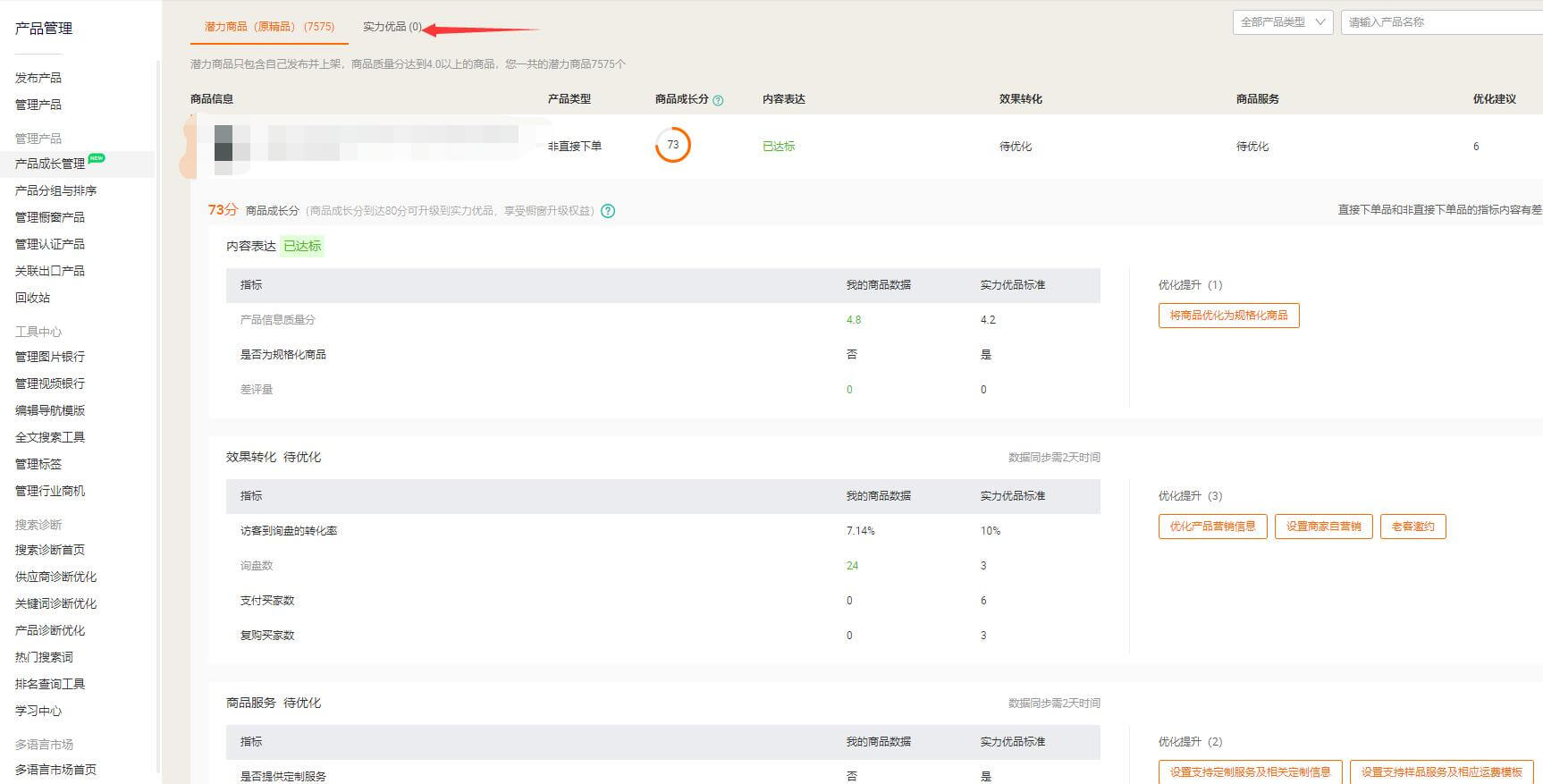Click the circular 73 score progress ring
This screenshot has height=784, width=1543.
(672, 145)
